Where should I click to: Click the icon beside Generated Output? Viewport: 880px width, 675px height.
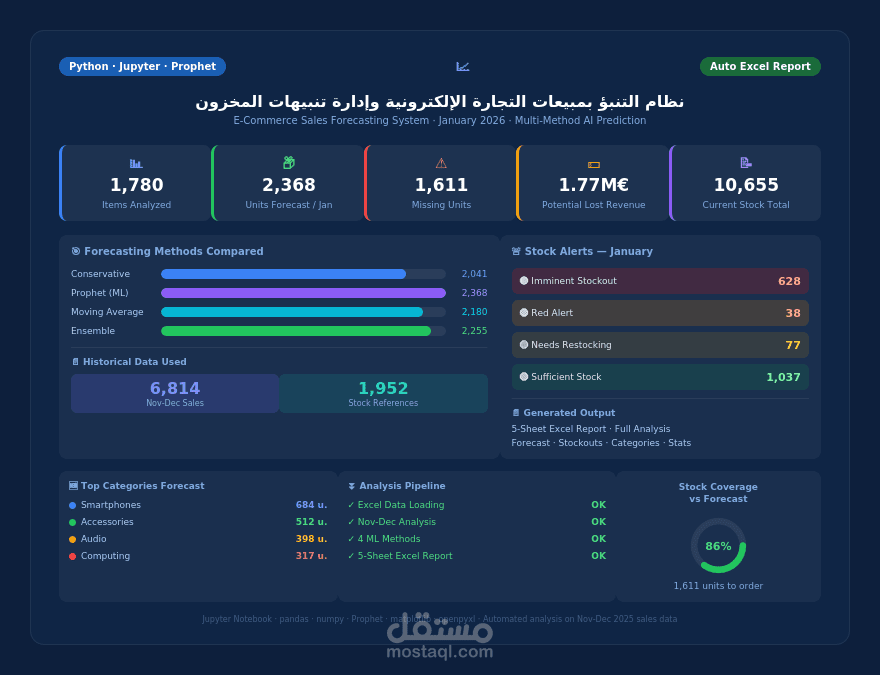(516, 413)
